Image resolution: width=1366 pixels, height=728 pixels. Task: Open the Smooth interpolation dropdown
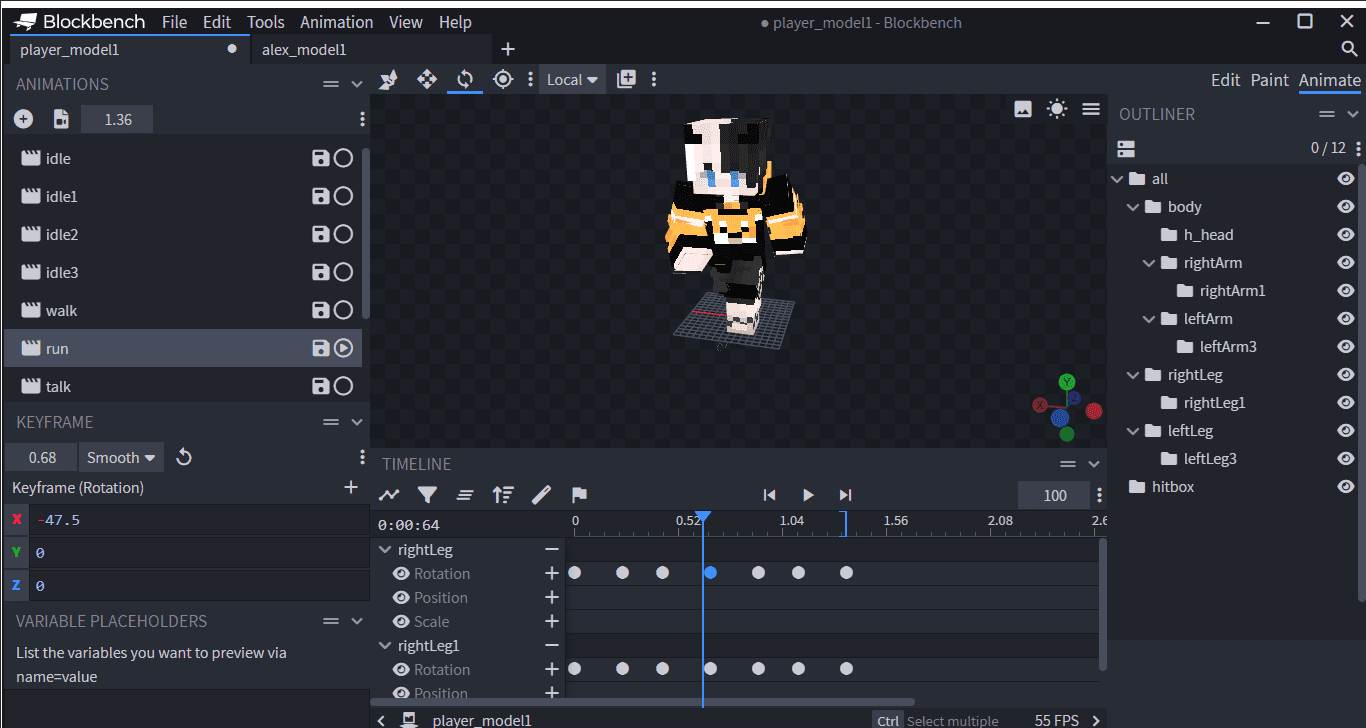pos(121,457)
